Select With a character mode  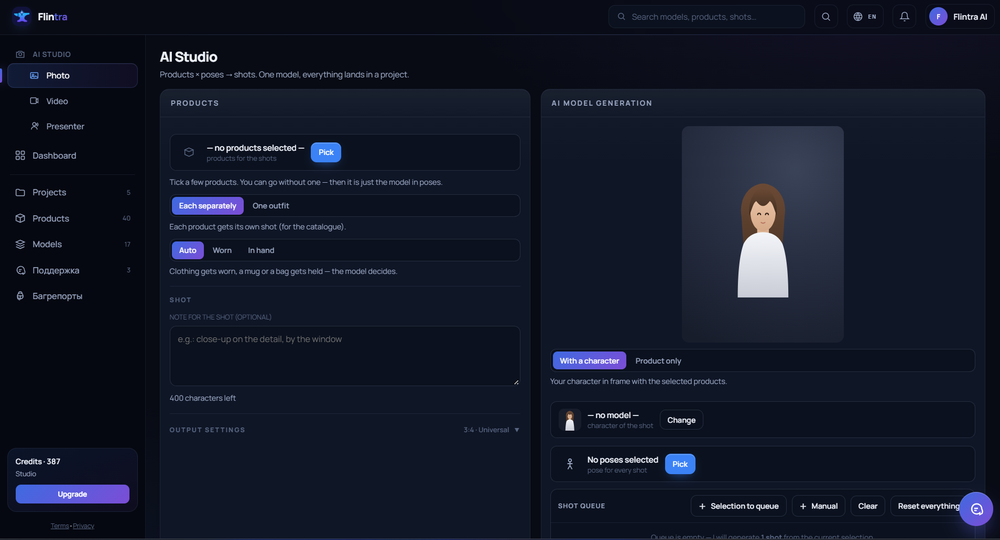589,361
